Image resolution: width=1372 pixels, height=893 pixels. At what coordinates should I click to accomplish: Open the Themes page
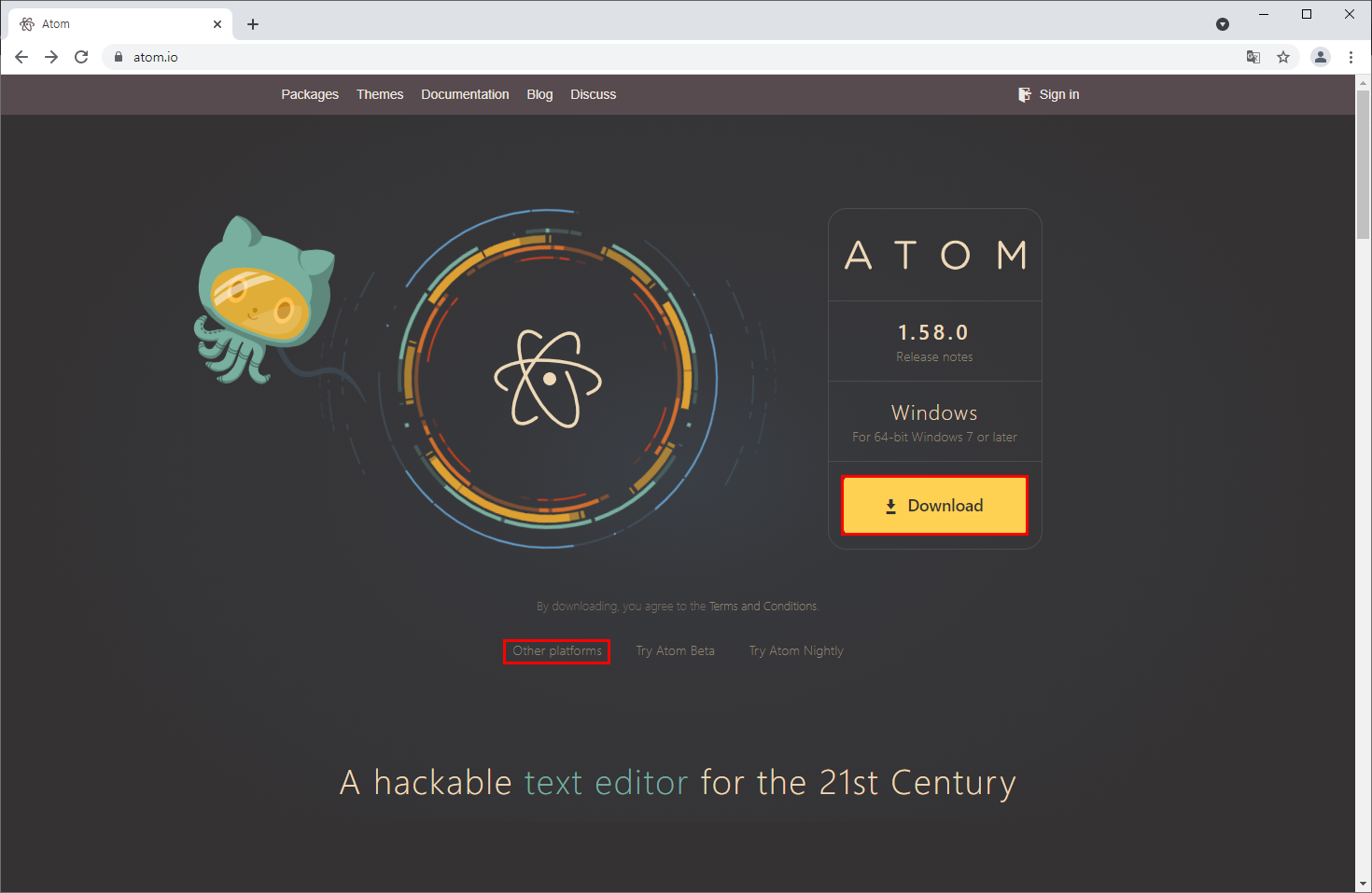[380, 94]
